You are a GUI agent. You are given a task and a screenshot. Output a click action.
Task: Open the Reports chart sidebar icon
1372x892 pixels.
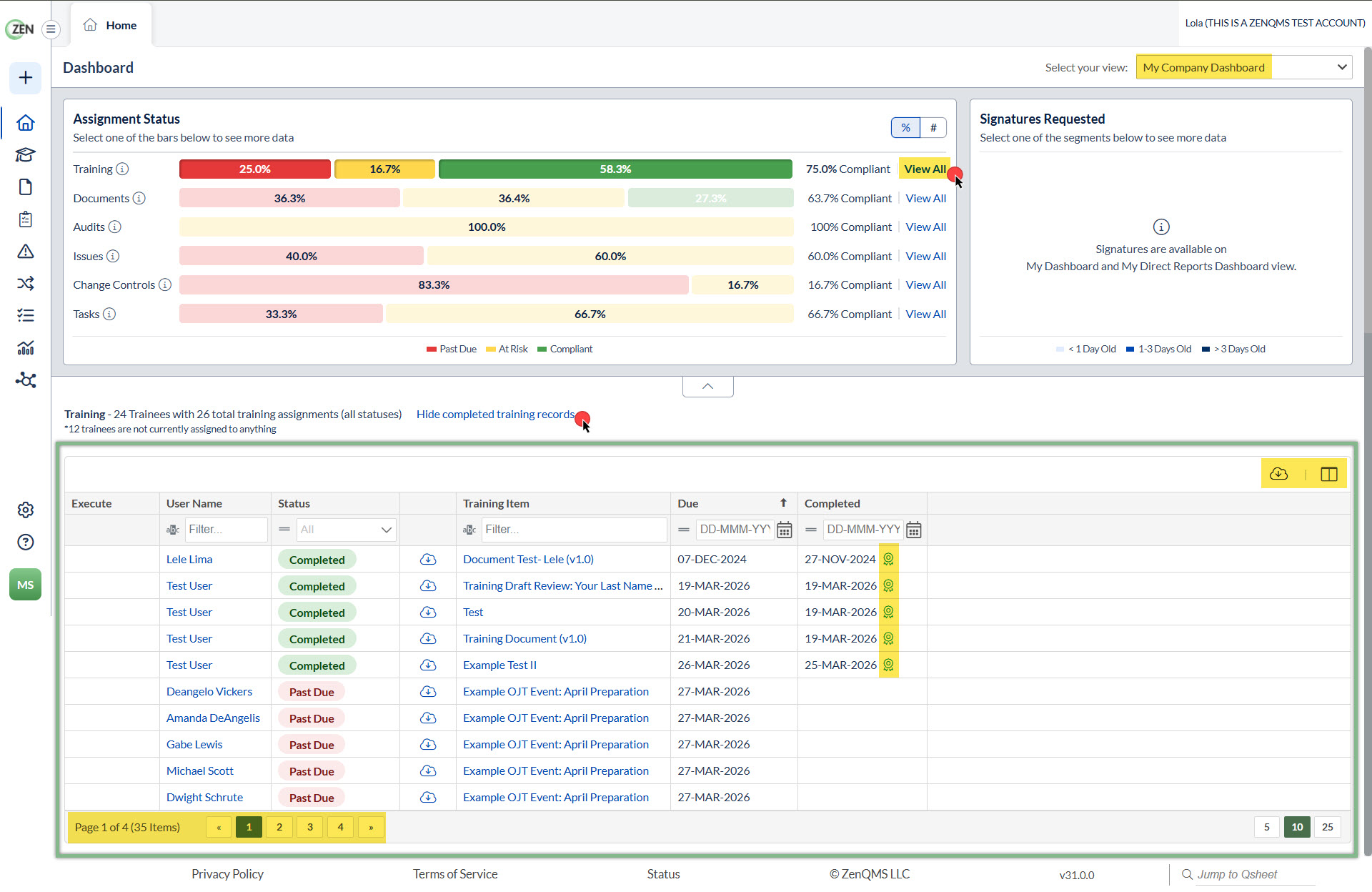(x=26, y=348)
